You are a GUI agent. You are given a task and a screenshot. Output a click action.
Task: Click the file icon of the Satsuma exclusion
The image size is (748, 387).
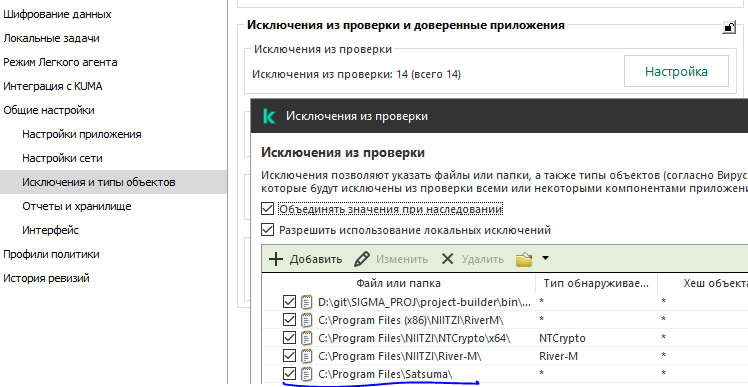point(306,374)
